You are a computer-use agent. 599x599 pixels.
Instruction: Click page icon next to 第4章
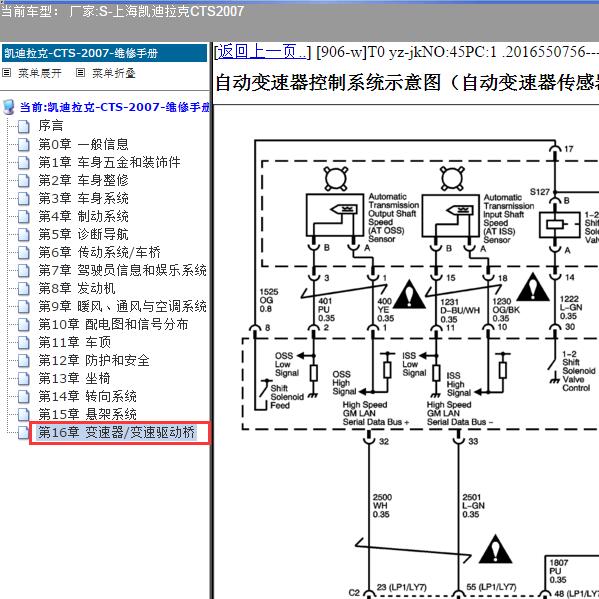click(x=24, y=217)
